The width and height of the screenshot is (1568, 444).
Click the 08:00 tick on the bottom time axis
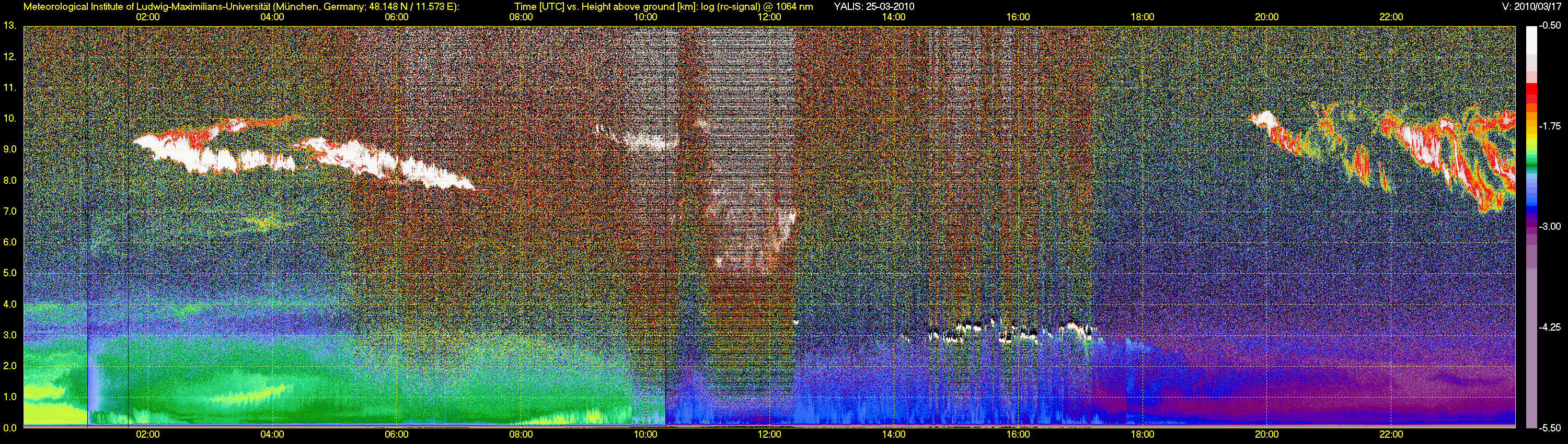pyautogui.click(x=521, y=435)
